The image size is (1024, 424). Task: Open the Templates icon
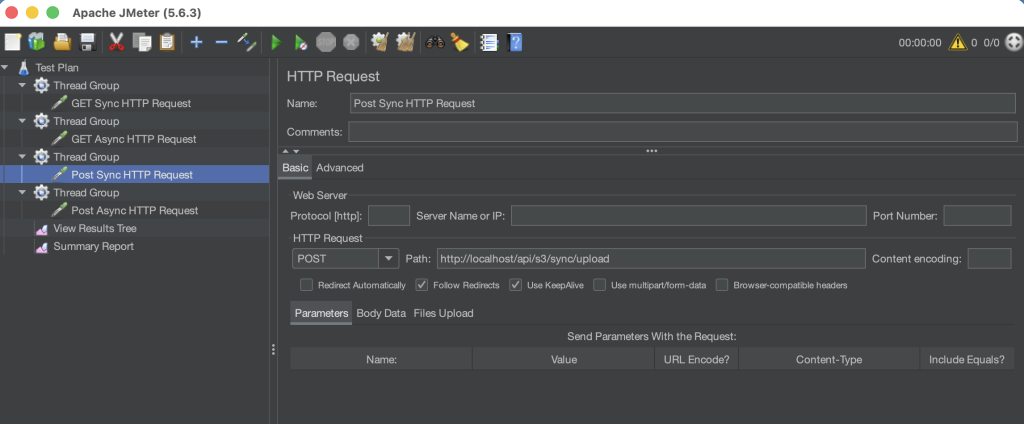pyautogui.click(x=37, y=42)
